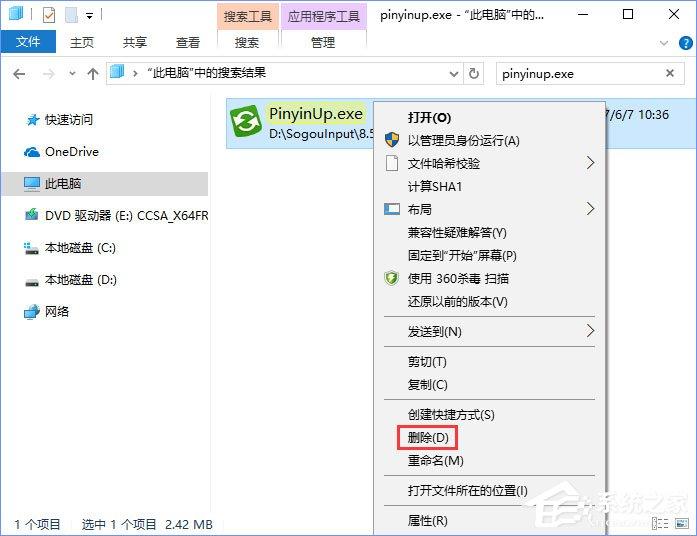The width and height of the screenshot is (697, 536).
Task: Go up one level with the up arrow
Action: click(x=92, y=74)
